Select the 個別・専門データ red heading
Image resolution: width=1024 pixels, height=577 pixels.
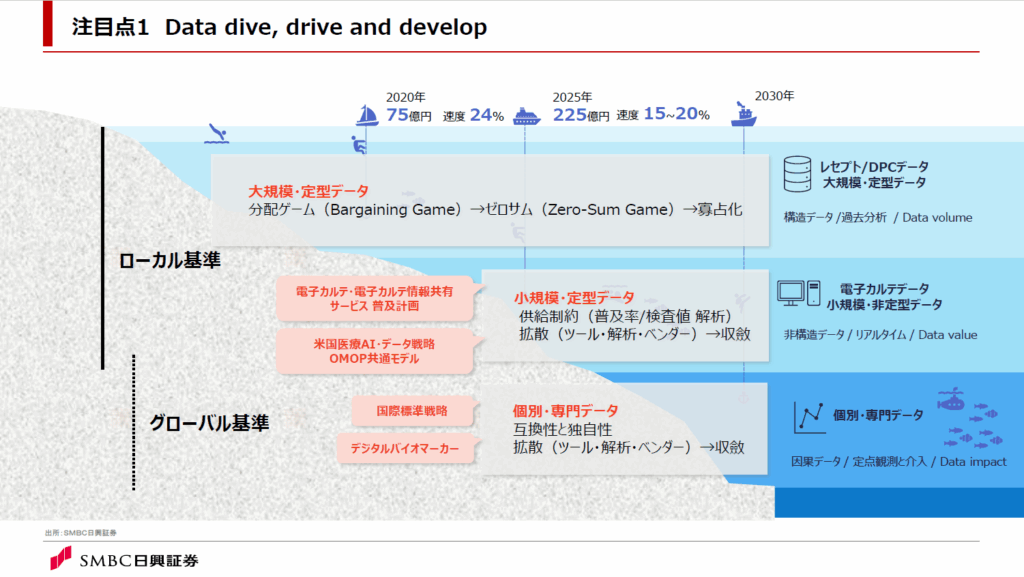(565, 411)
